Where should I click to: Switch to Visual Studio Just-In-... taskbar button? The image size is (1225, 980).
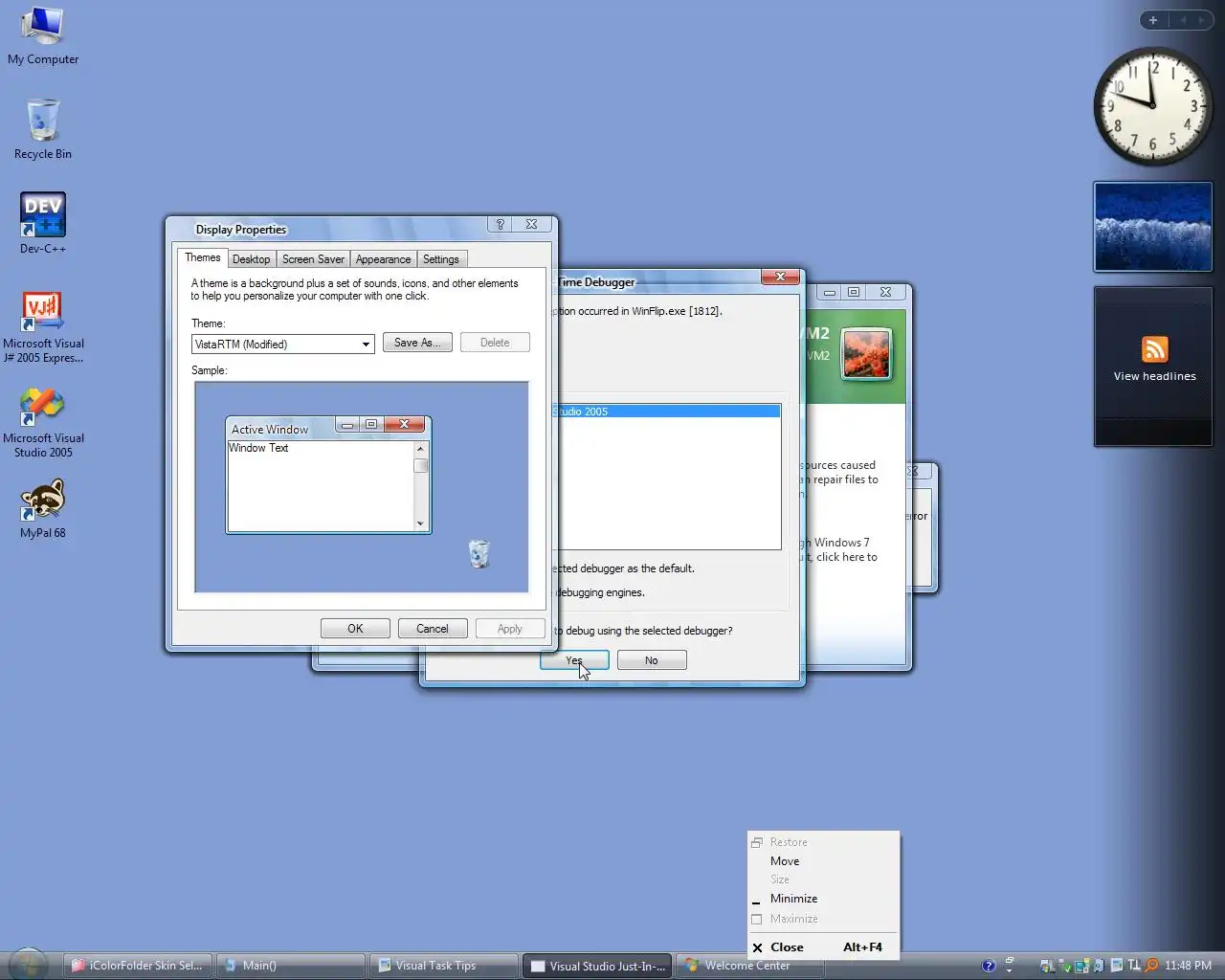click(x=597, y=966)
